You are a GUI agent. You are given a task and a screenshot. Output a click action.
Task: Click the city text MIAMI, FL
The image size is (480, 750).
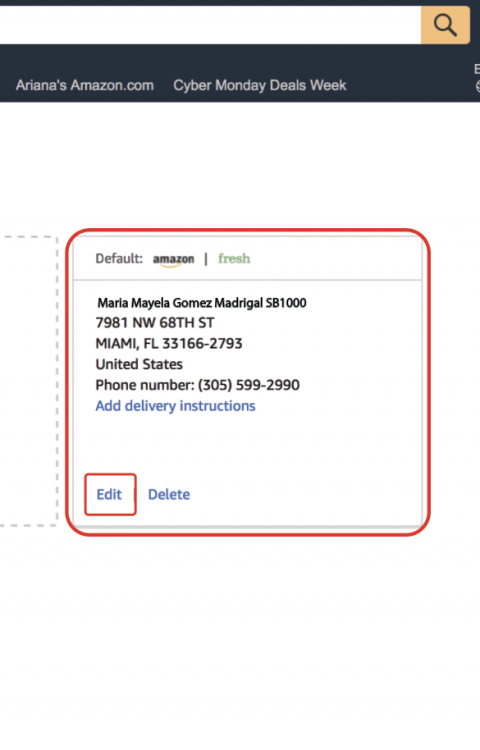[127, 343]
